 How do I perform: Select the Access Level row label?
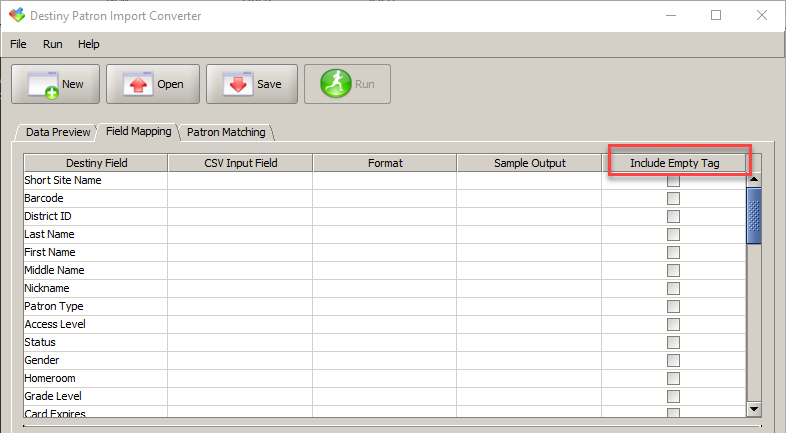click(x=55, y=325)
